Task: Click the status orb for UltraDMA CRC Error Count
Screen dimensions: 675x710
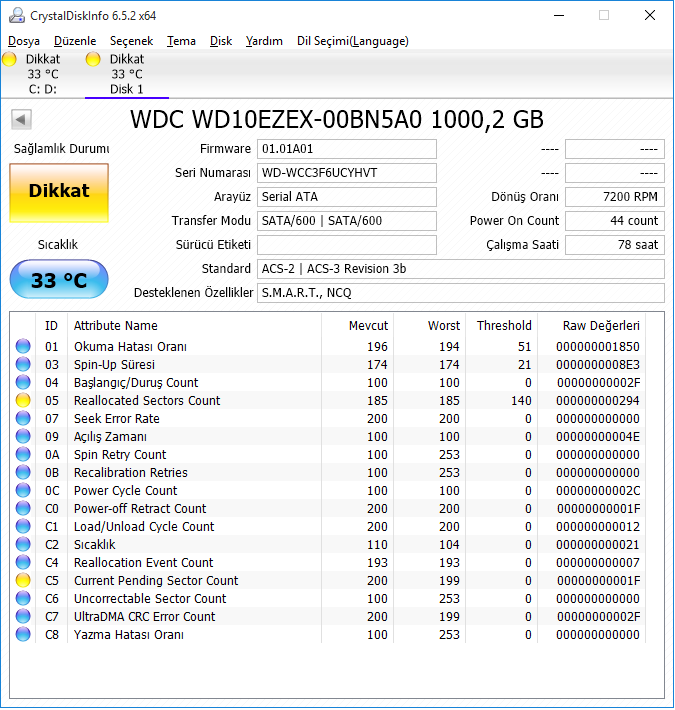Action: pos(23,617)
